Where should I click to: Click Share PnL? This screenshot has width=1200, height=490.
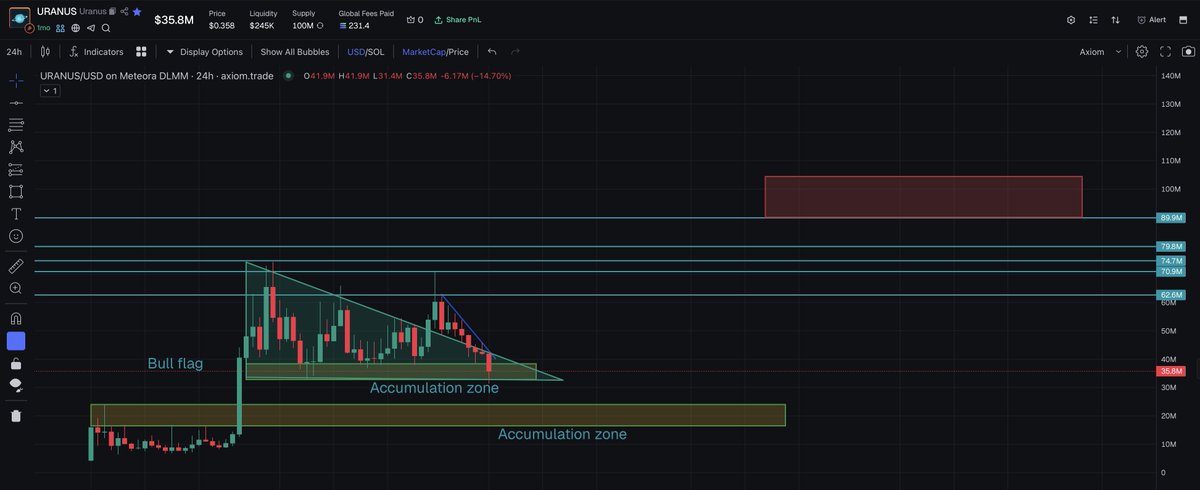(458, 20)
